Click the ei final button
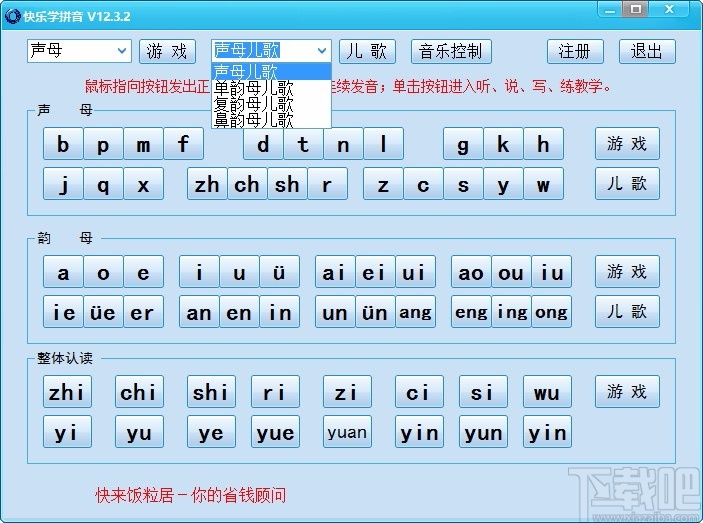This screenshot has height=523, width=703. (375, 272)
